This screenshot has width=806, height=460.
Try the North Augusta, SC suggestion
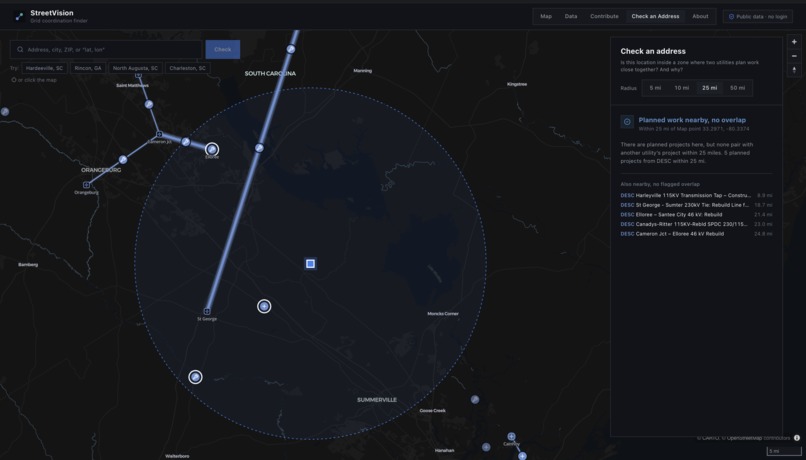(135, 68)
